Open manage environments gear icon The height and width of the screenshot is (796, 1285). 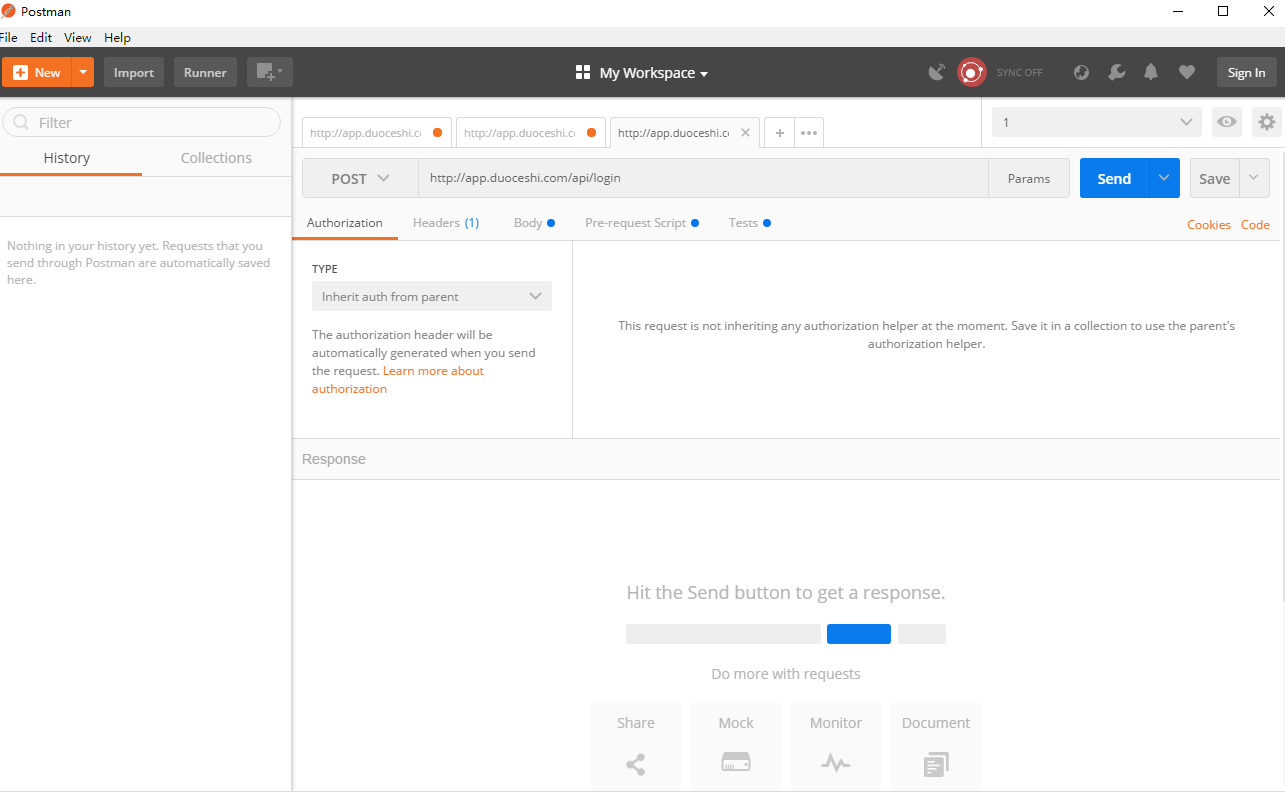(1267, 122)
